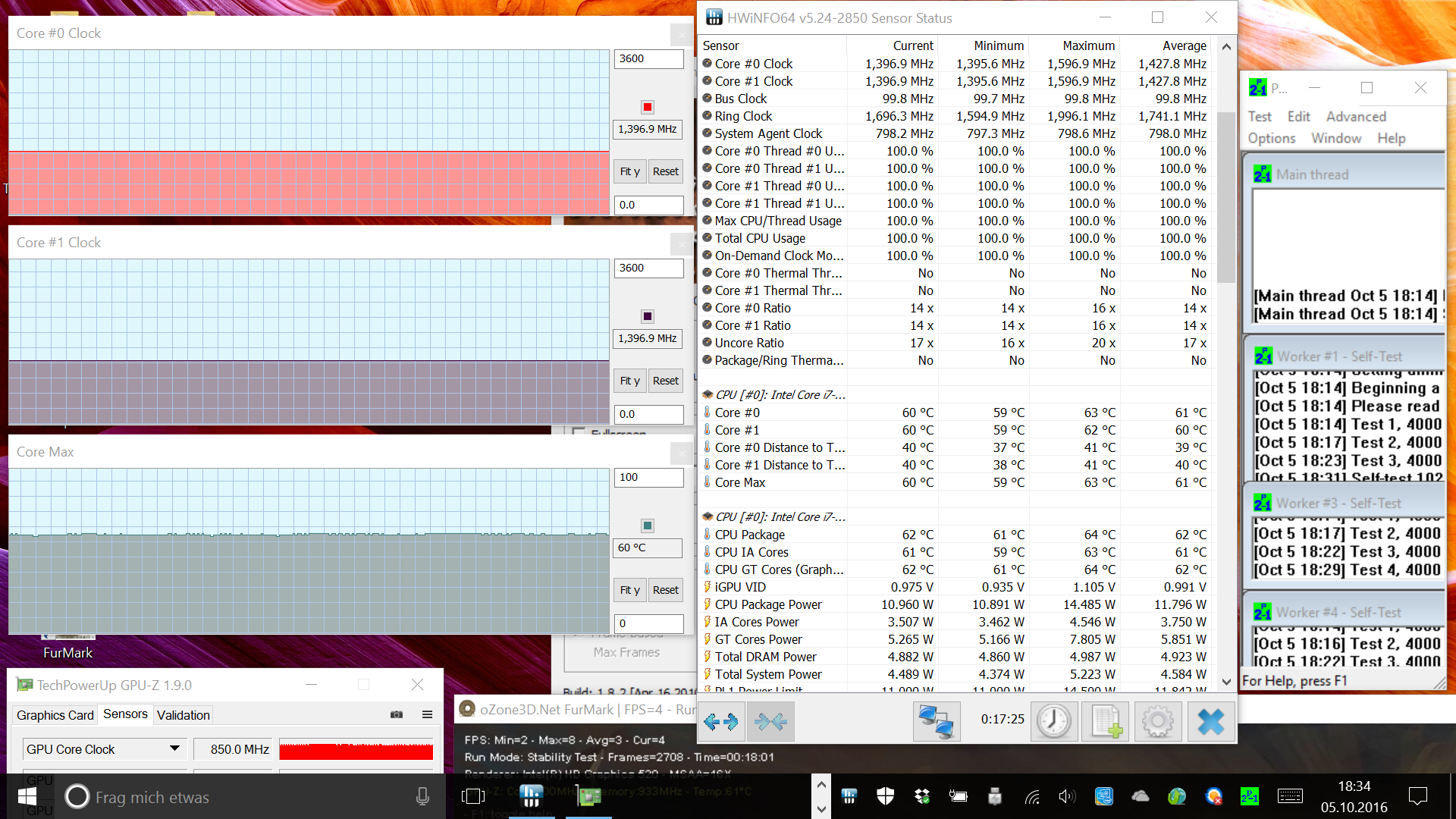Image resolution: width=1456 pixels, height=819 pixels.
Task: Click the volume speaker tray icon
Action: tap(1067, 796)
